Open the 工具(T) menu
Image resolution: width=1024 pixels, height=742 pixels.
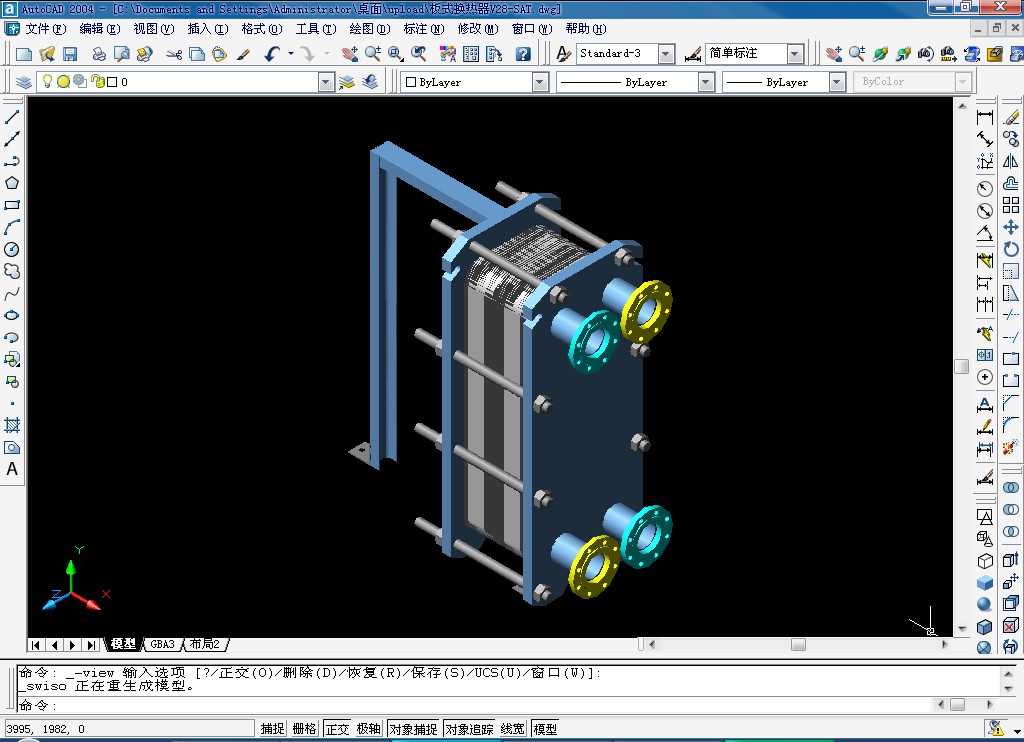point(316,29)
